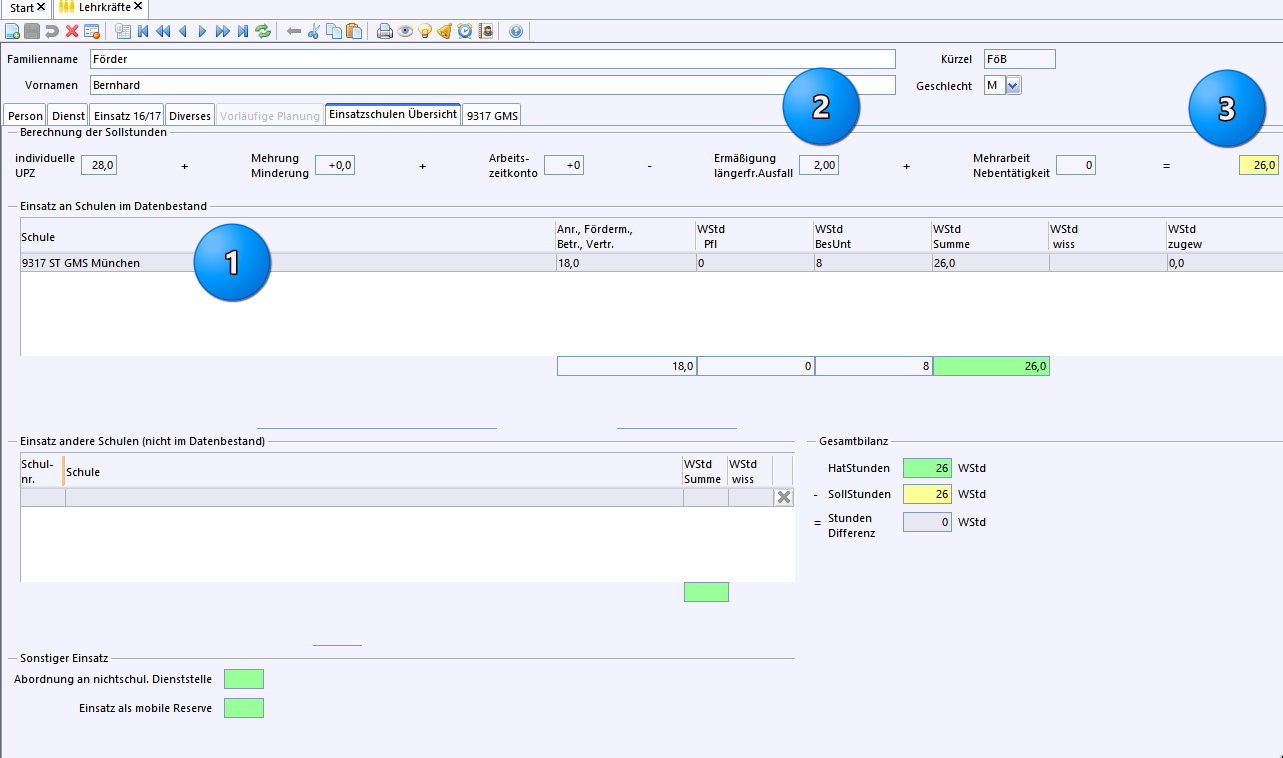This screenshot has width=1283, height=758.
Task: Skip back several records
Action: [x=163, y=31]
